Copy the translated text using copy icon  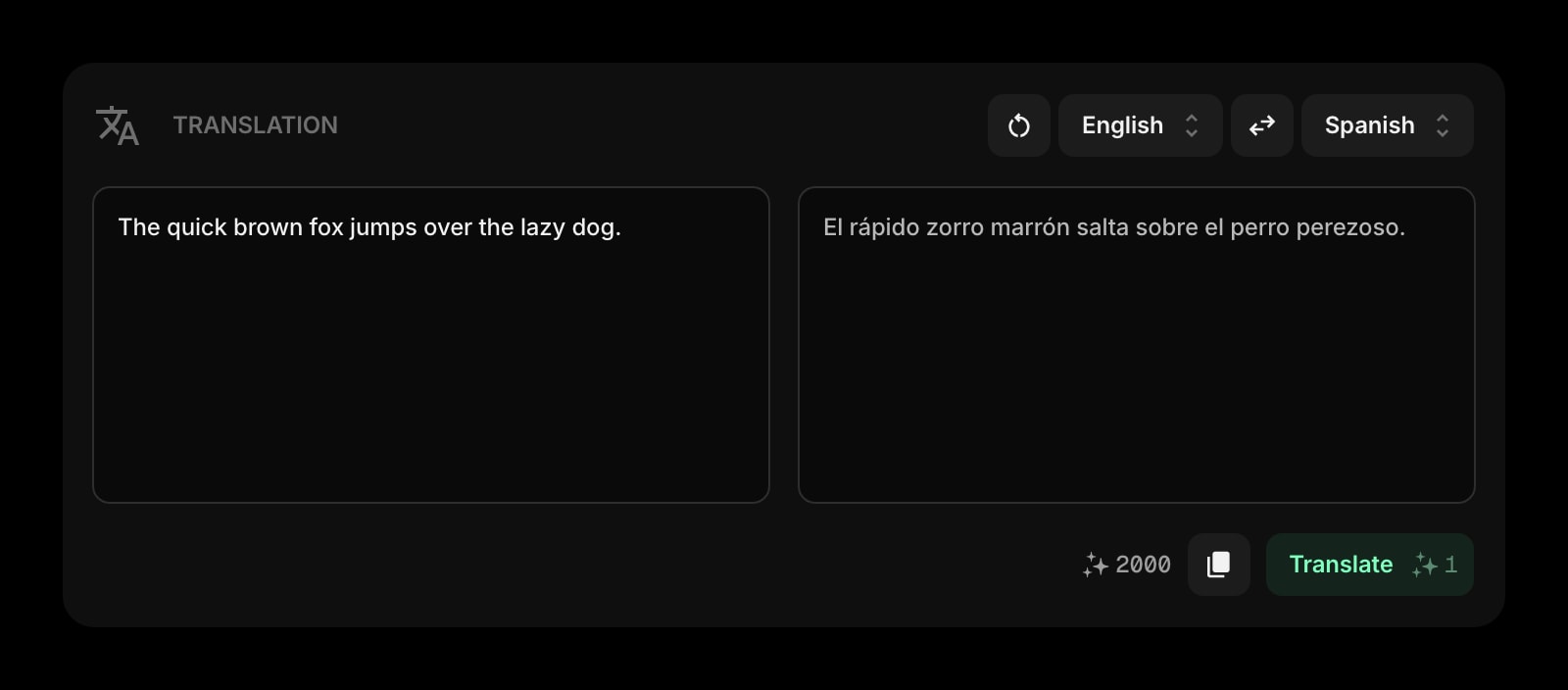[1218, 565]
